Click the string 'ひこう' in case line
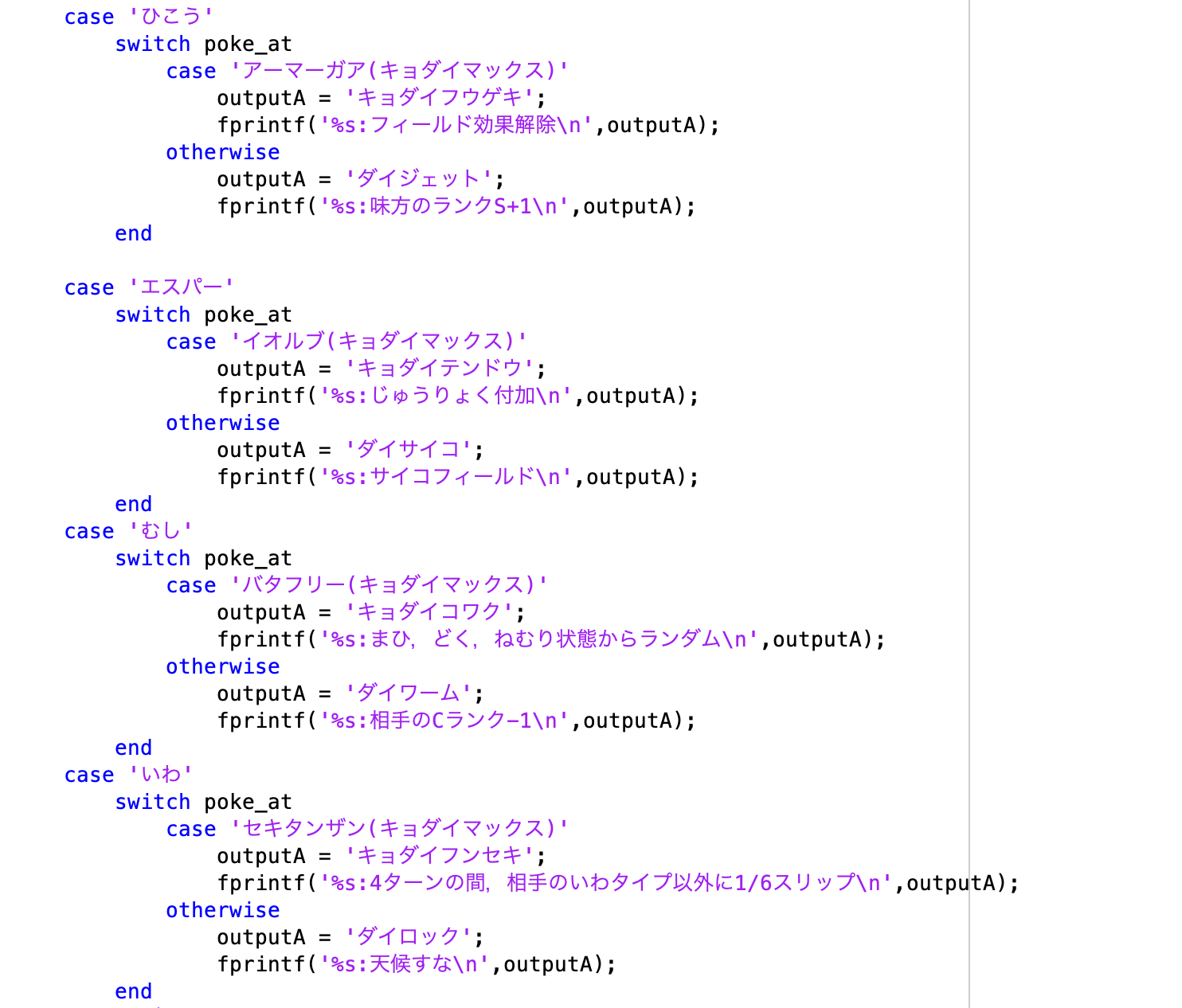1182x1008 pixels. tap(170, 17)
